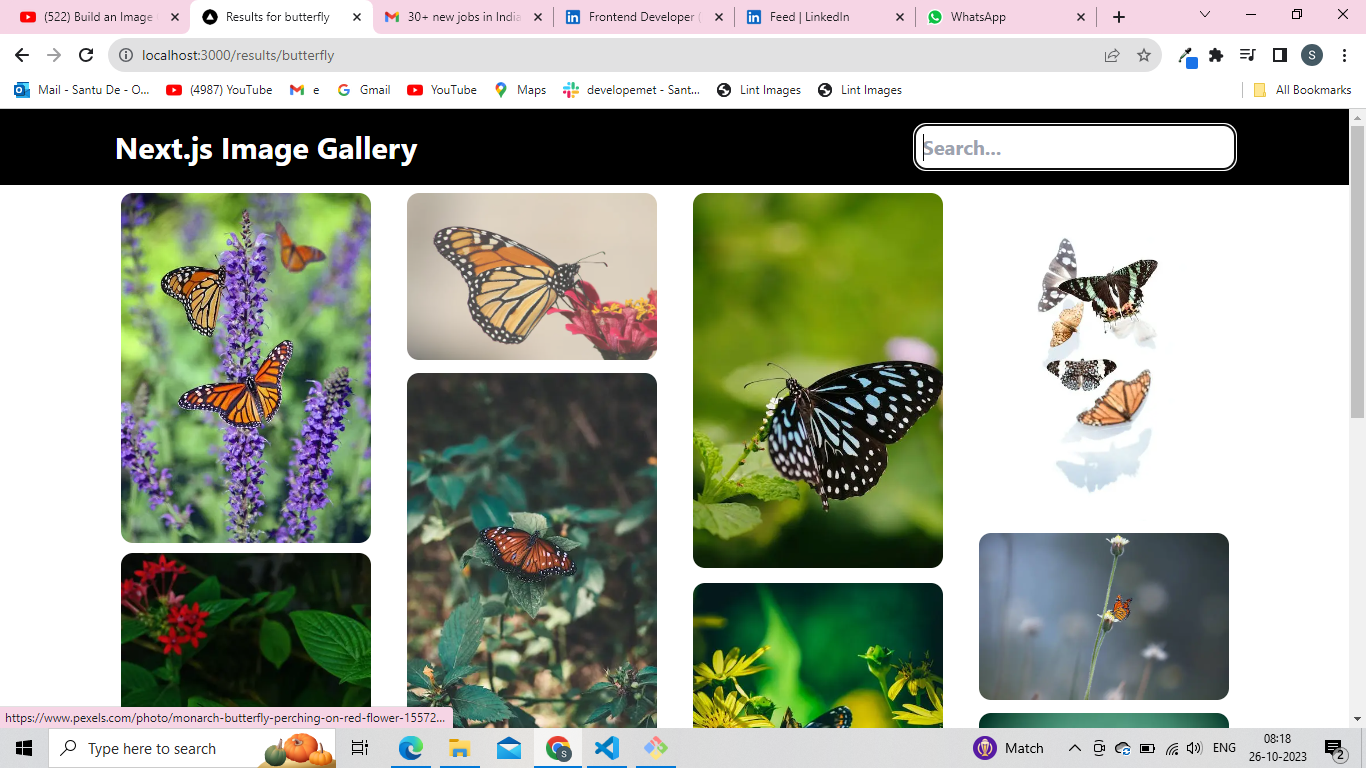Toggle the bookmark star for this page
This screenshot has width=1366, height=768.
1143,55
